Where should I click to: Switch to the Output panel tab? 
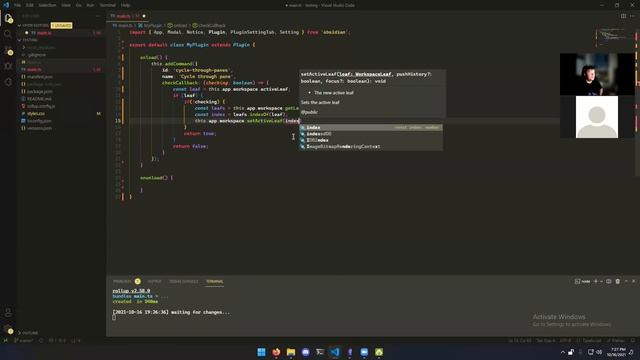tap(154, 281)
